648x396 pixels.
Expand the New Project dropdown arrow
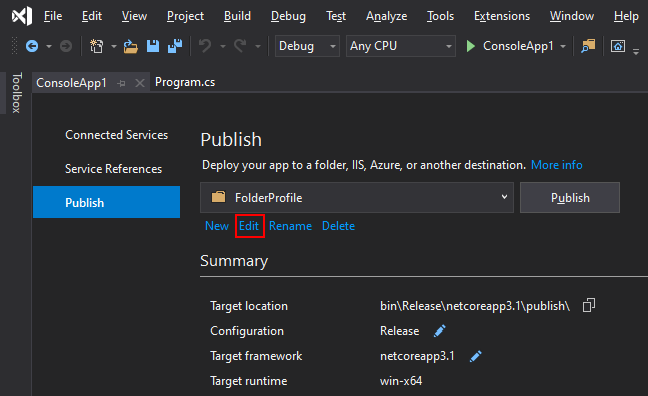114,46
